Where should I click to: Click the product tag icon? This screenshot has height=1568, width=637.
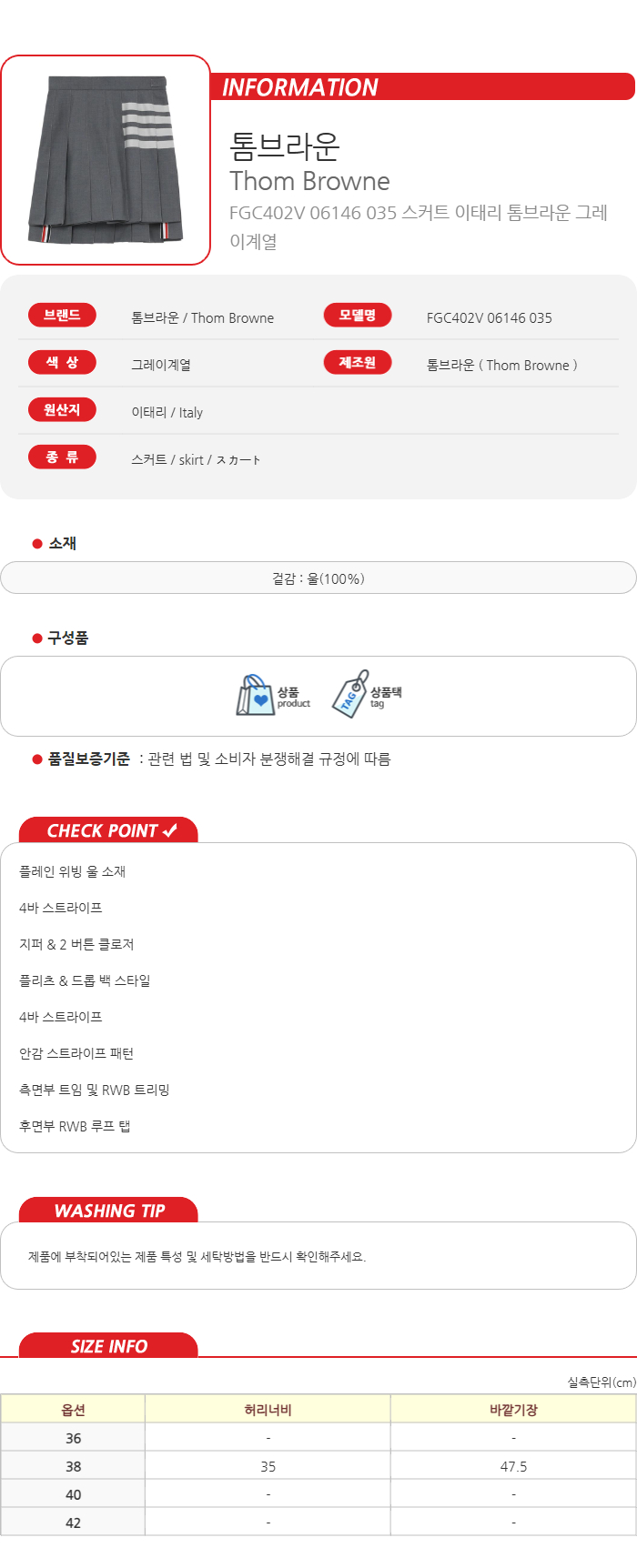point(349,695)
